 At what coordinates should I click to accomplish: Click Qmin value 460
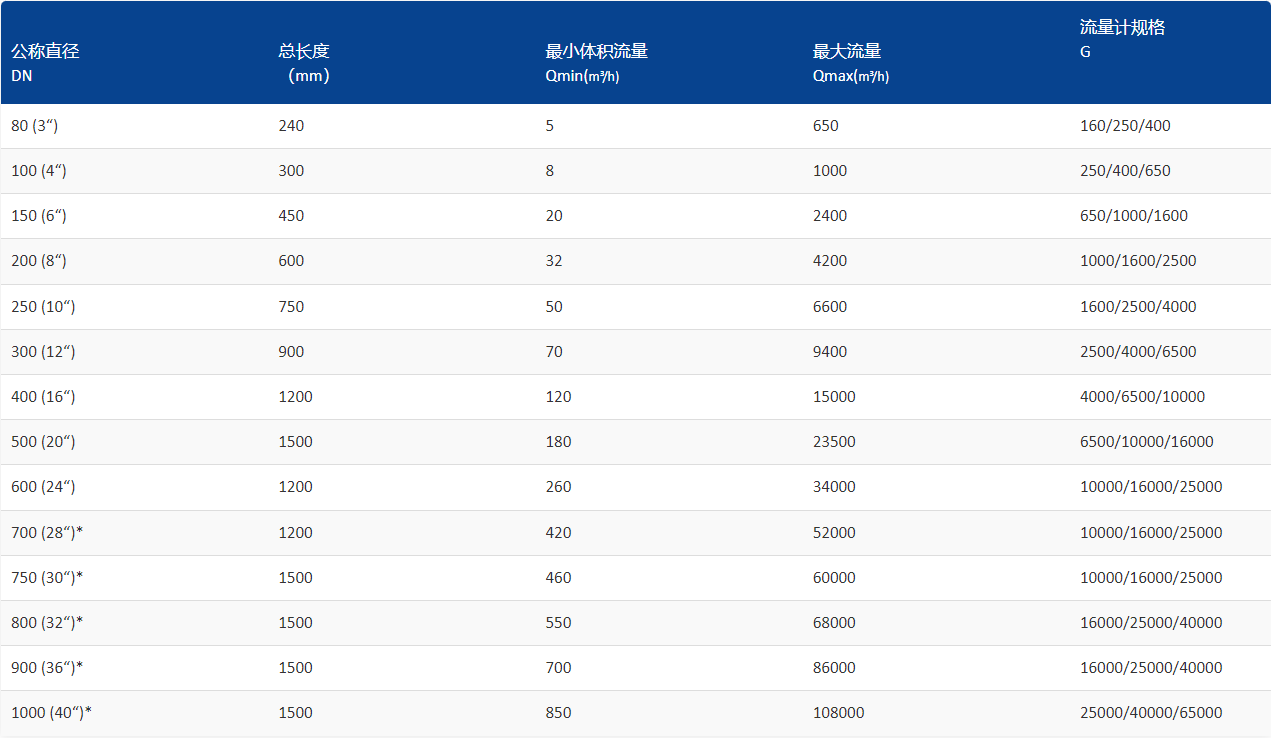click(558, 578)
